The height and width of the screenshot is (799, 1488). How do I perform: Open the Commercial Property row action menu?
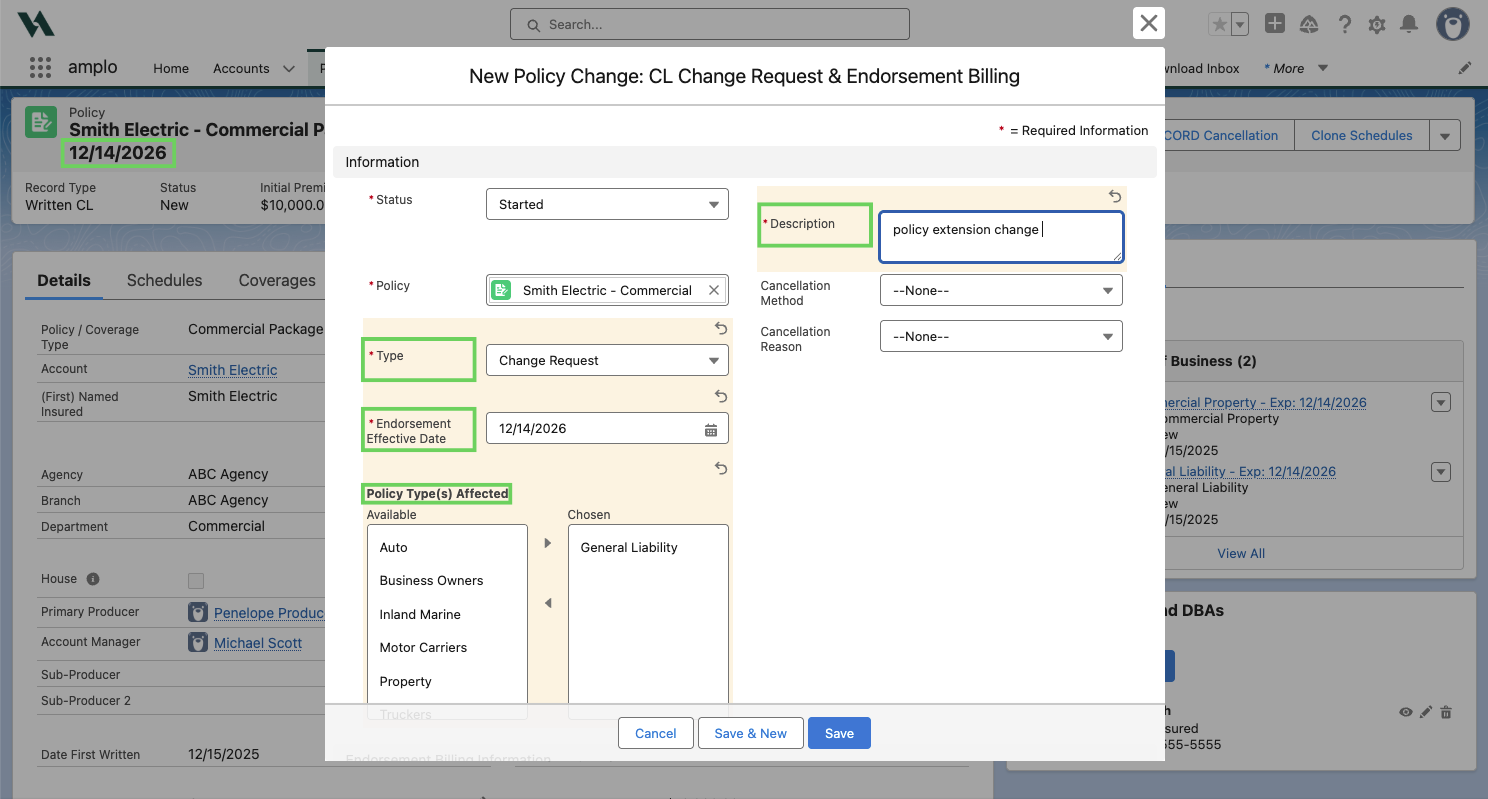pos(1441,402)
